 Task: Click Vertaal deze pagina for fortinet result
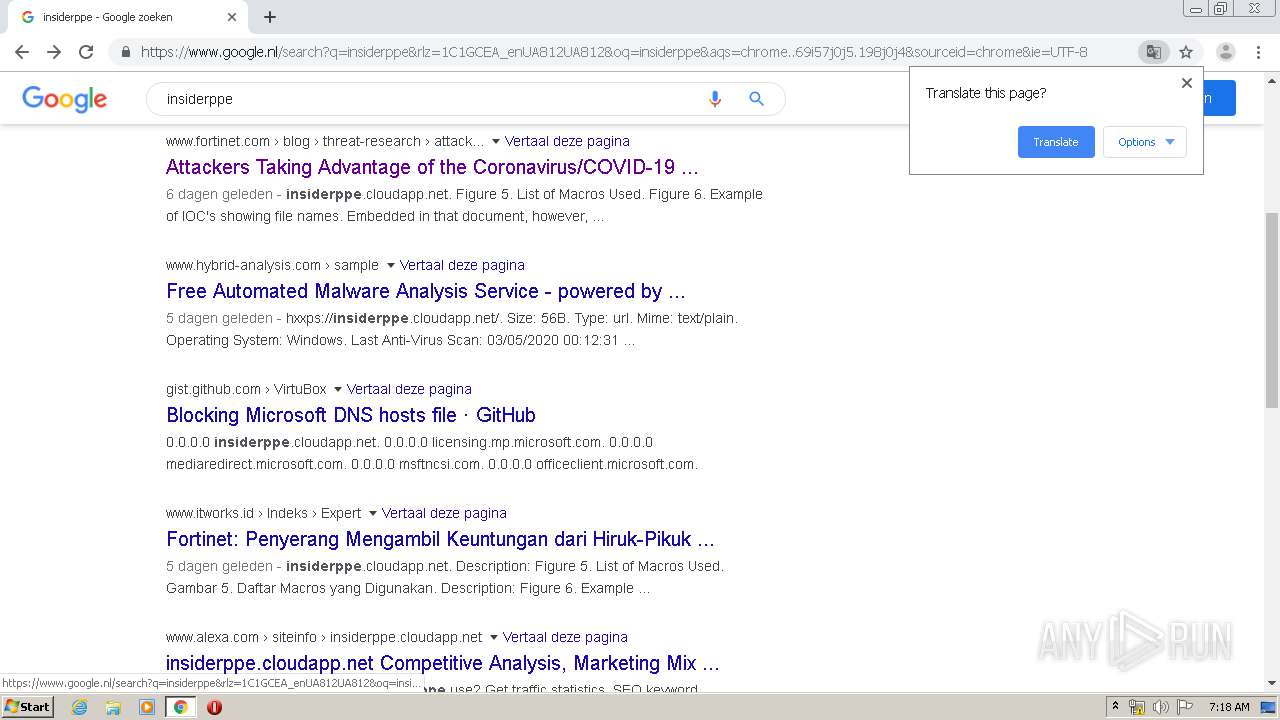coord(567,141)
